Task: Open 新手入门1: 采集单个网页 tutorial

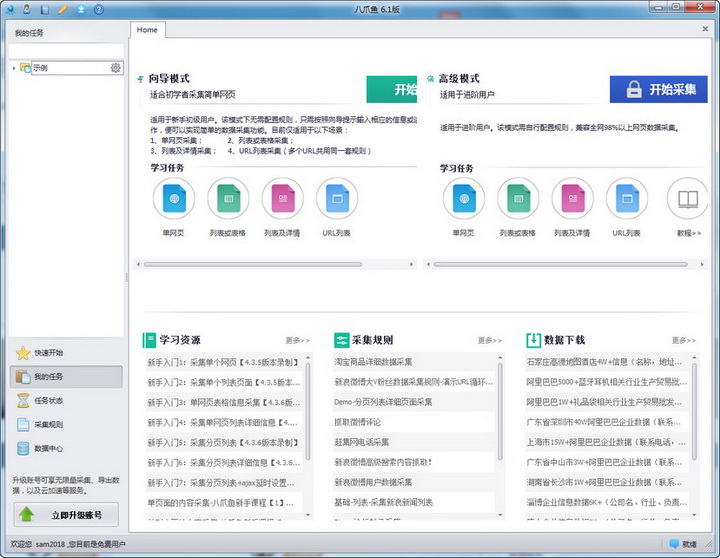Action: click(224, 362)
